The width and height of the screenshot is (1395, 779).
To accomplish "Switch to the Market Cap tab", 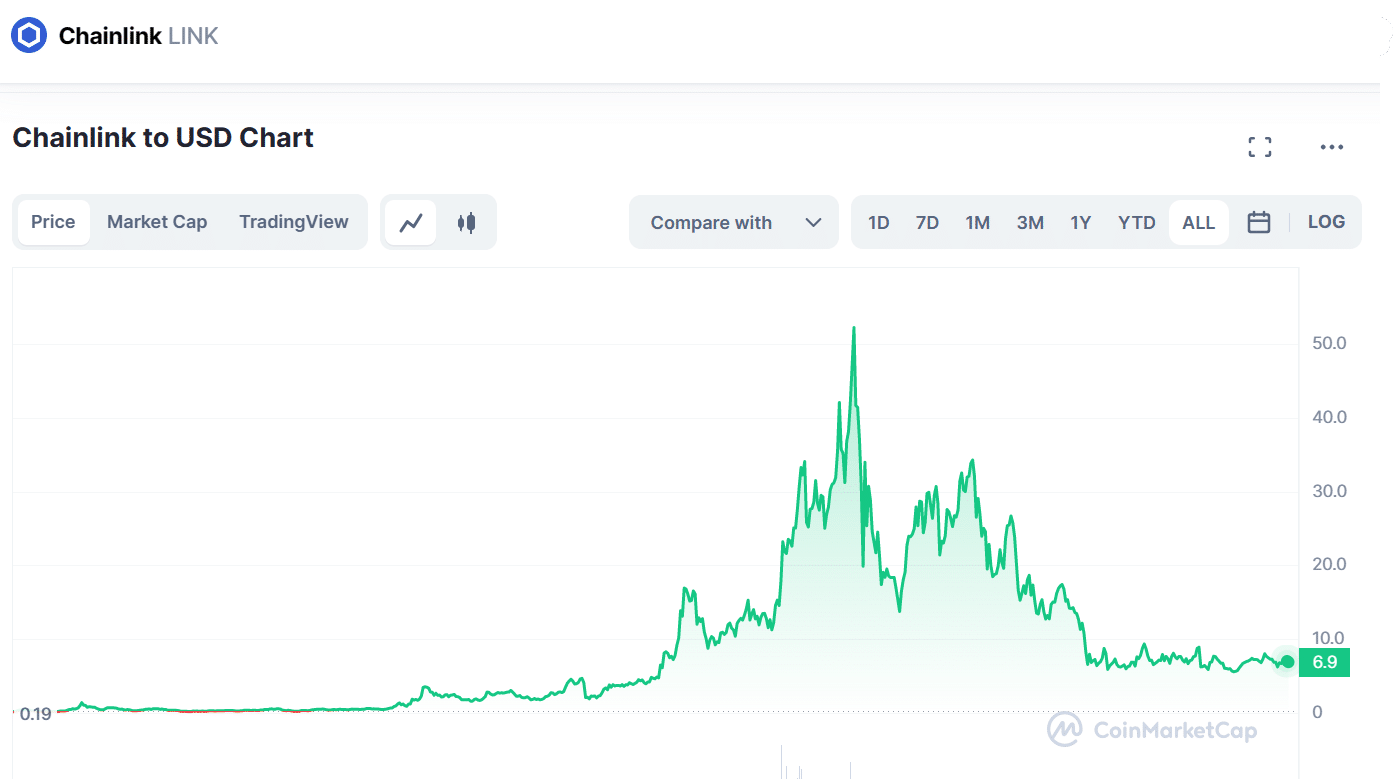I will [x=157, y=222].
